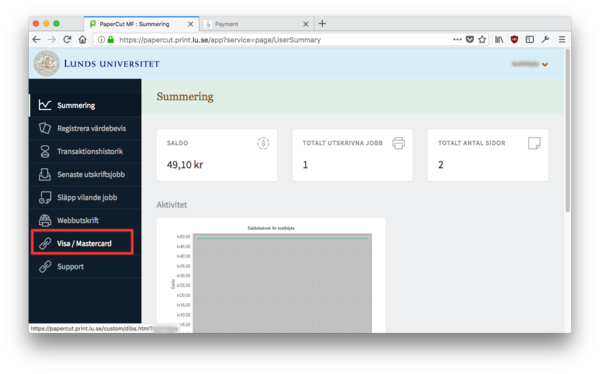Open the browser hamburger menu
600x374 pixels.
coord(562,39)
